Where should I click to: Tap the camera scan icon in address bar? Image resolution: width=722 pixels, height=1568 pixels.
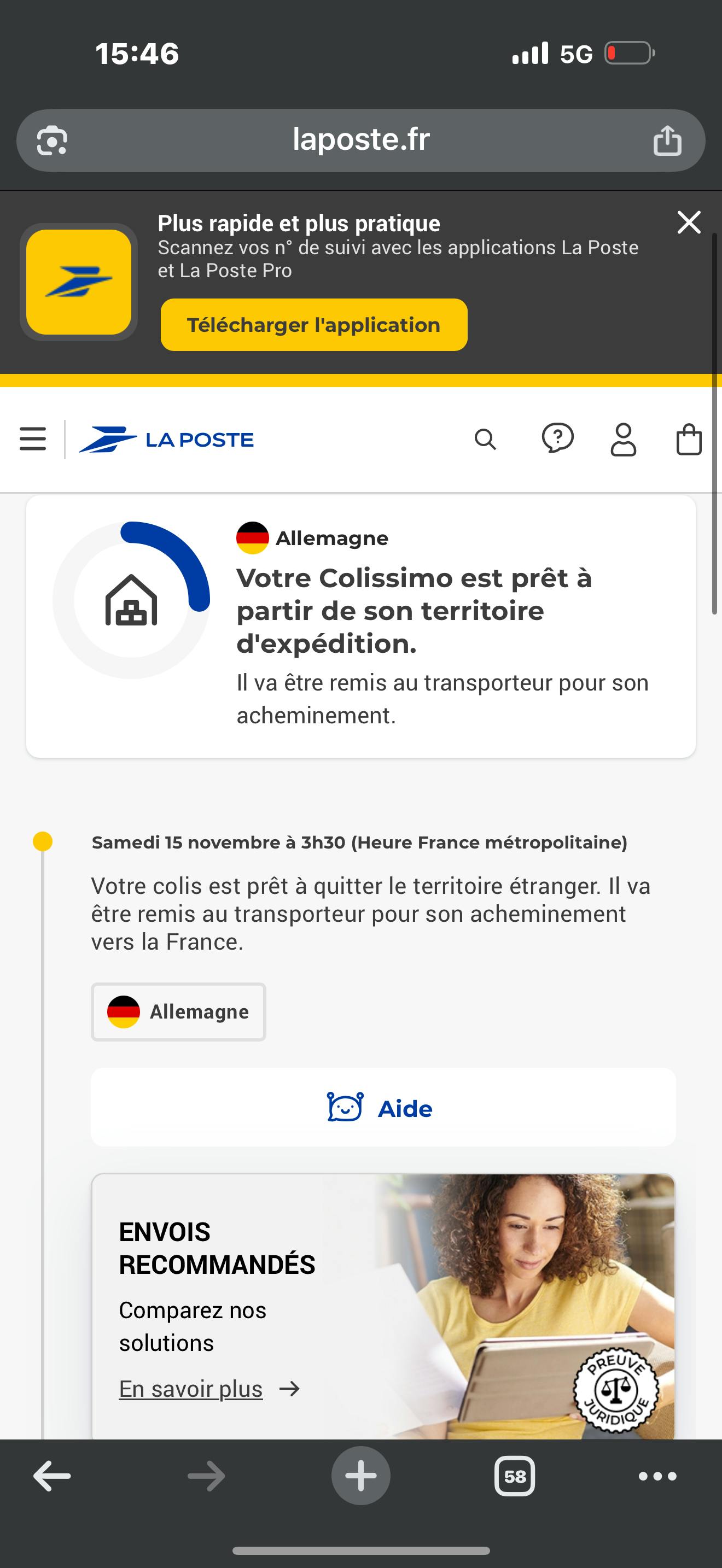pyautogui.click(x=53, y=141)
